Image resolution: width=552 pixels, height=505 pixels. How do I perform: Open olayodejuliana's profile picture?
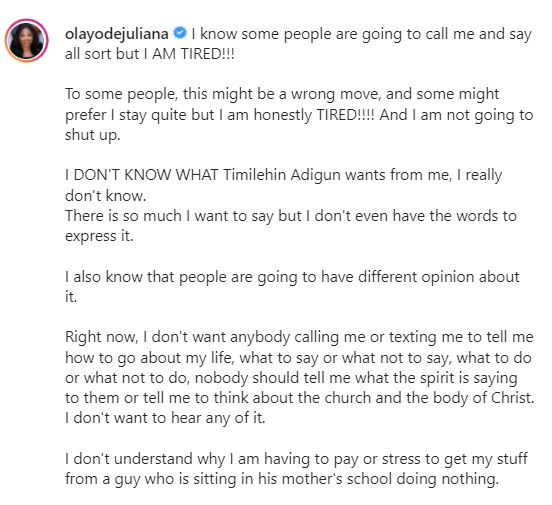pyautogui.click(x=26, y=40)
